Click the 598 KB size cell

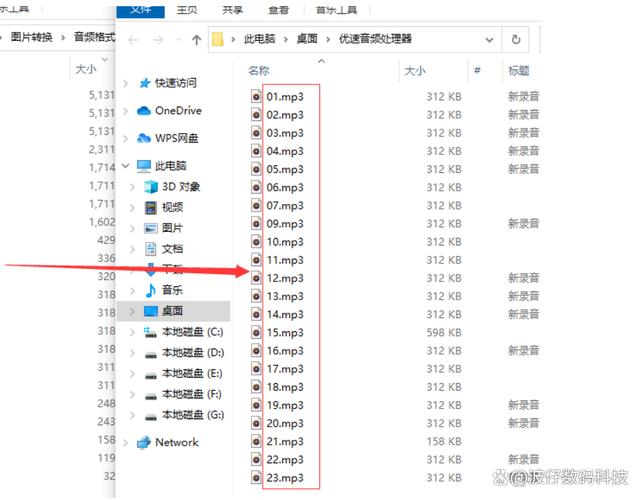pyautogui.click(x=444, y=332)
